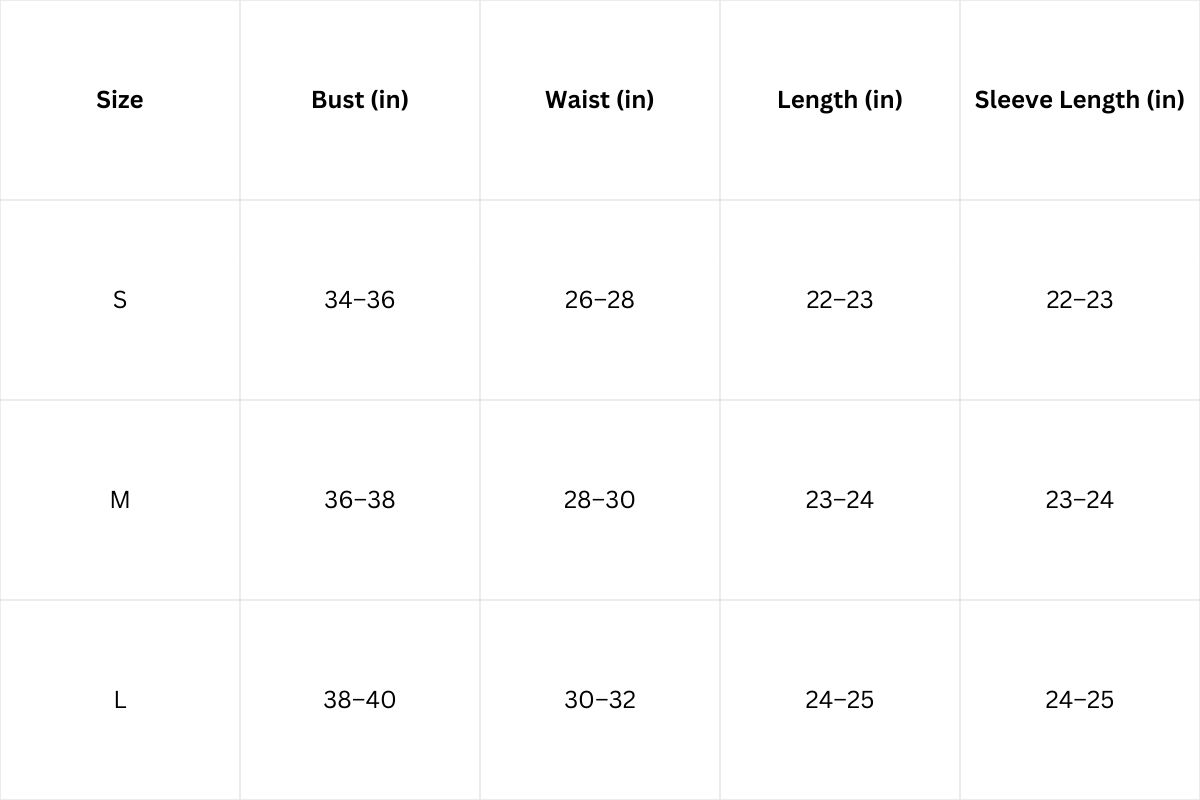Screen dimensions: 1200x800
Task: Select Length value 23–24 for size M
Action: pyautogui.click(x=840, y=500)
